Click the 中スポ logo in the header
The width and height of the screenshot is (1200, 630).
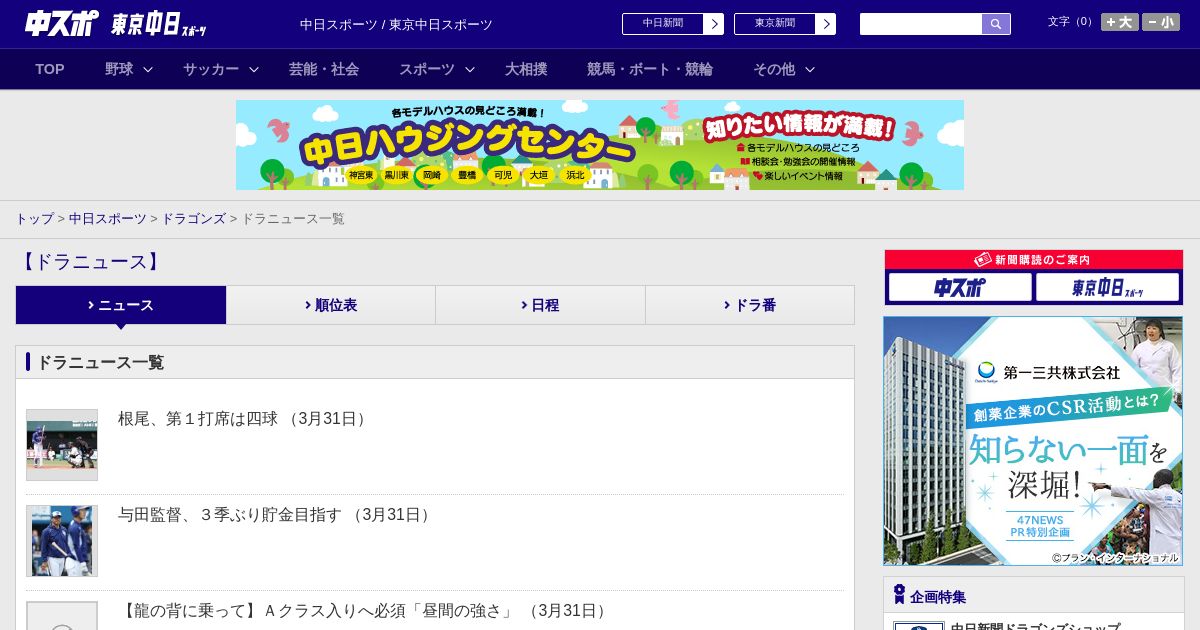(61, 23)
